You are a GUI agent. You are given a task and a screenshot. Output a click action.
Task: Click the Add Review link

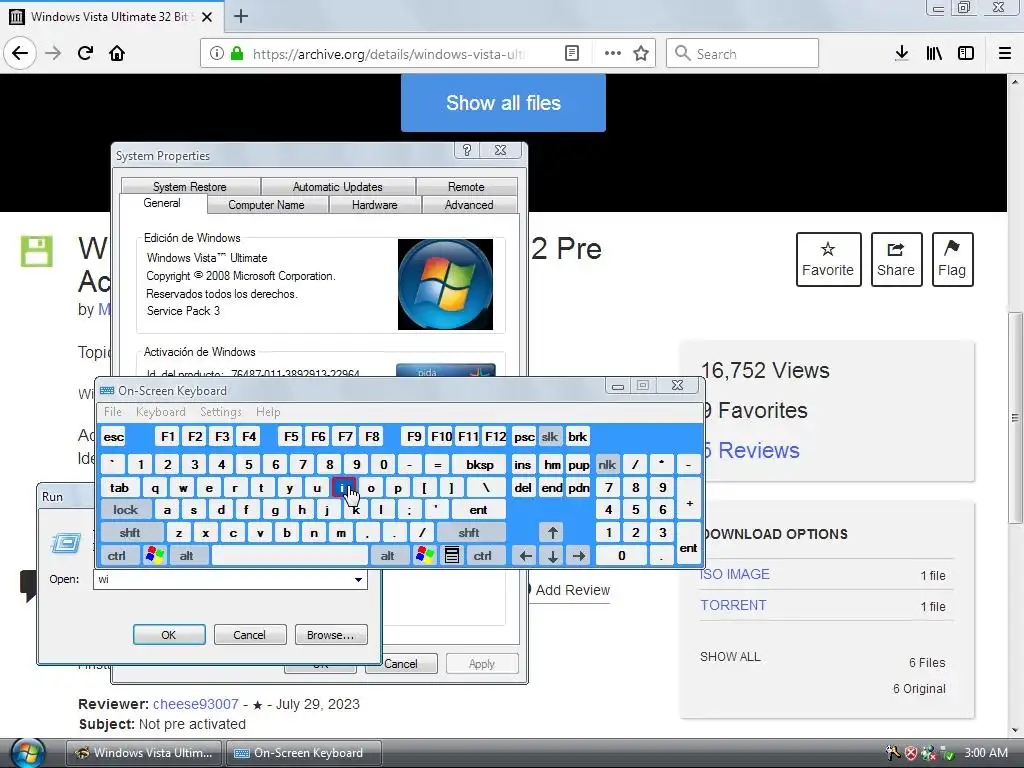(572, 590)
